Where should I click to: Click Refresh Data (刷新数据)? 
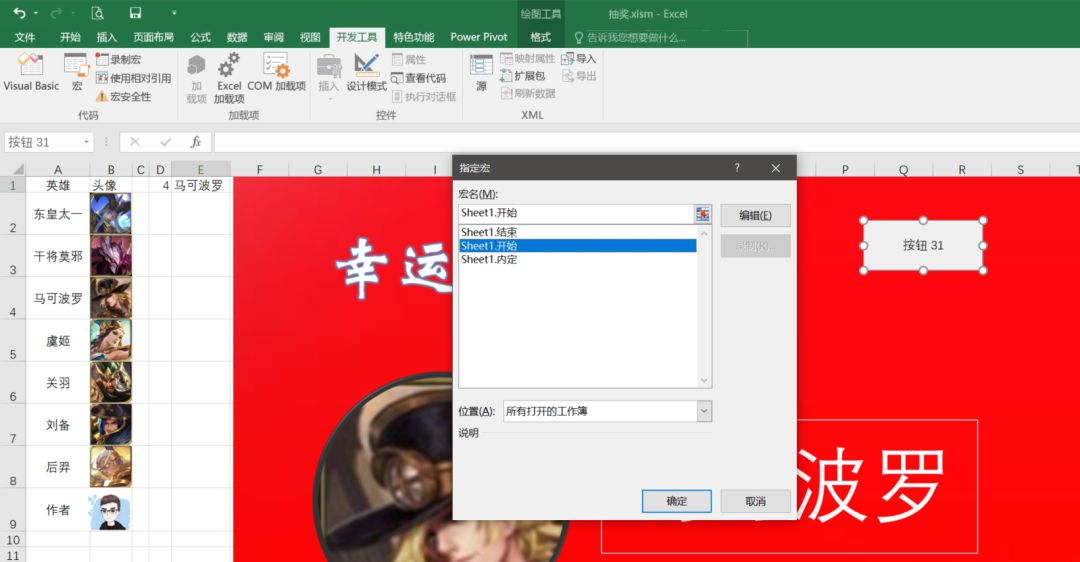528,93
